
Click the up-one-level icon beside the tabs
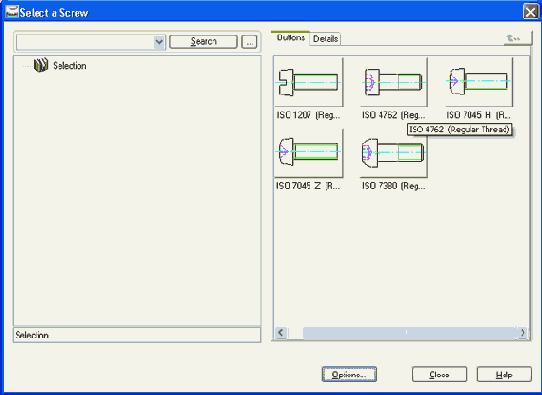click(513, 38)
